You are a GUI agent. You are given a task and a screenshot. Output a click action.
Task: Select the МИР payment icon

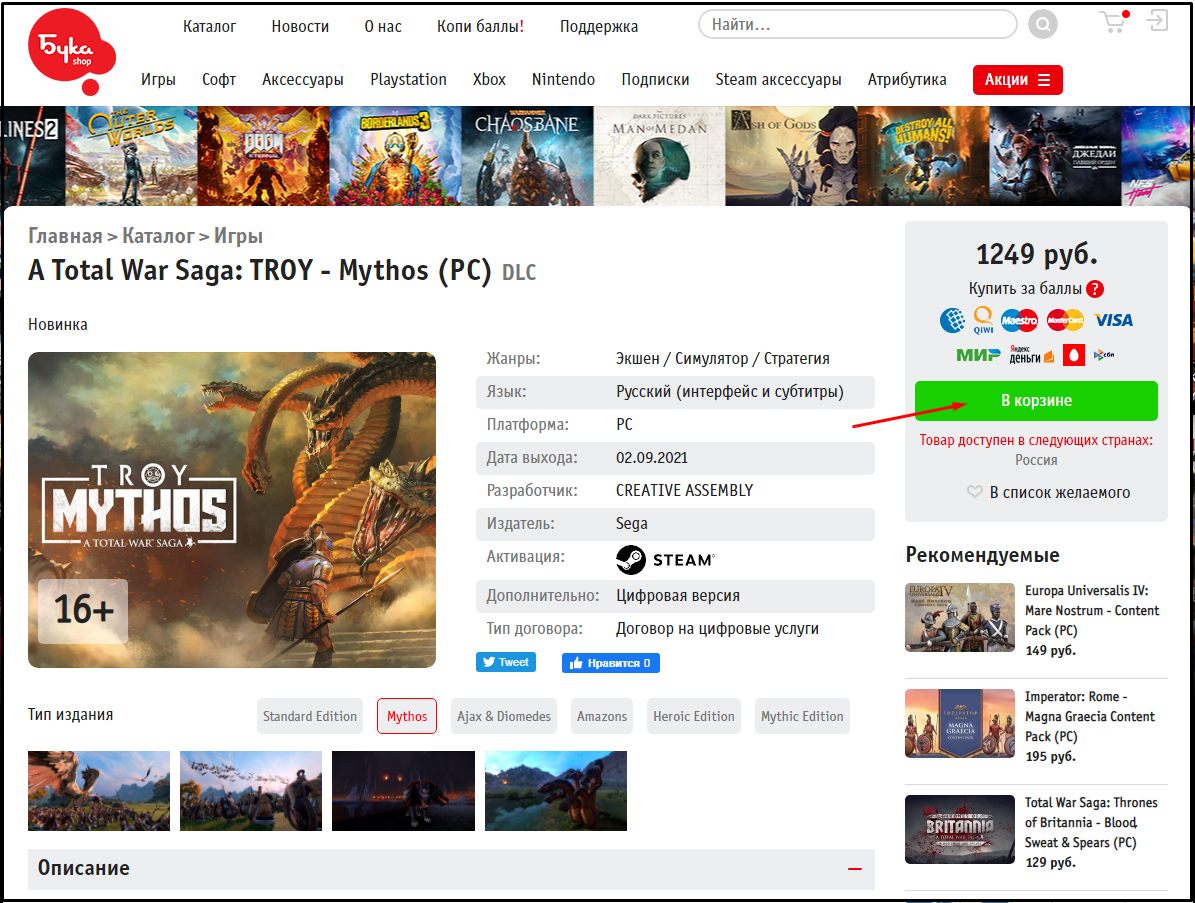(x=978, y=355)
